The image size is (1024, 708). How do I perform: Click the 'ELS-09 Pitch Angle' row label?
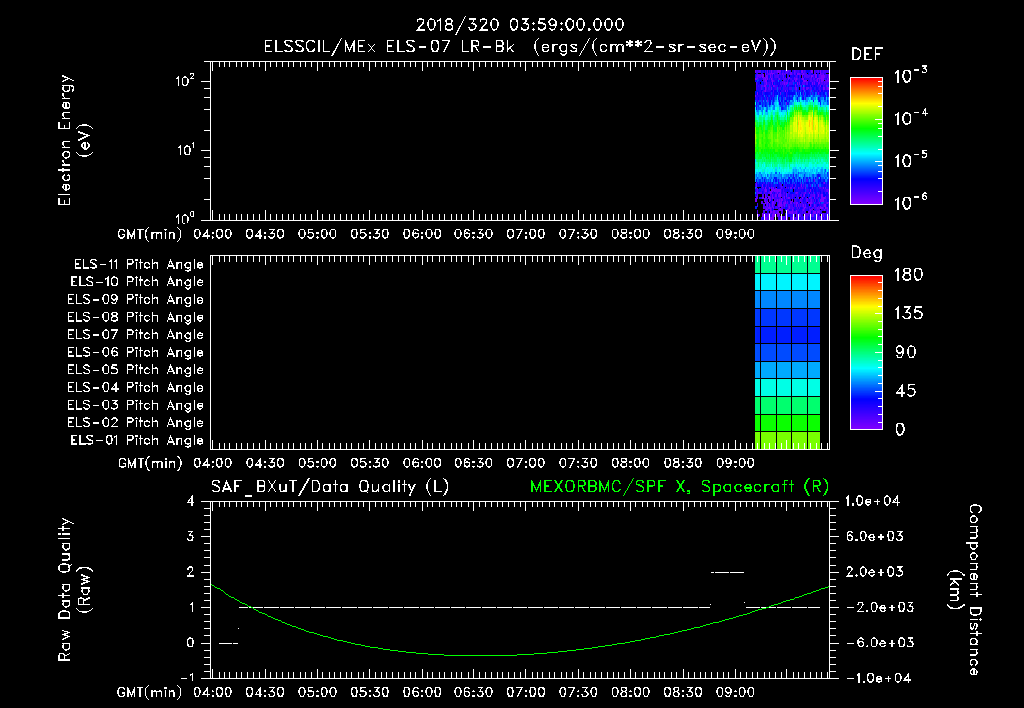click(x=135, y=300)
